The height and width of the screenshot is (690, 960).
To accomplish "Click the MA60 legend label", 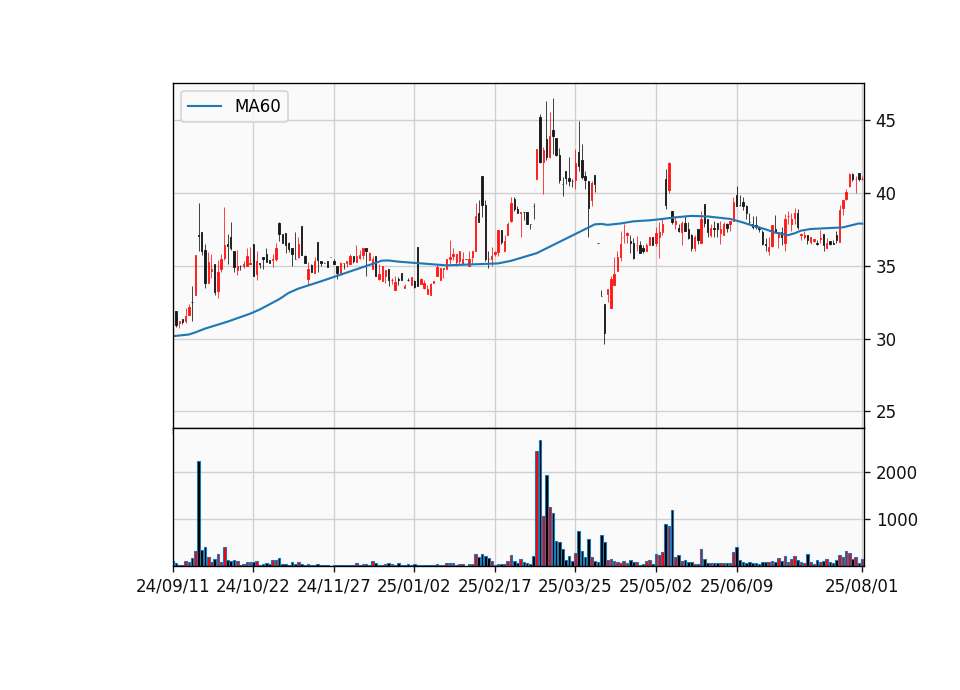I will pyautogui.click(x=257, y=106).
